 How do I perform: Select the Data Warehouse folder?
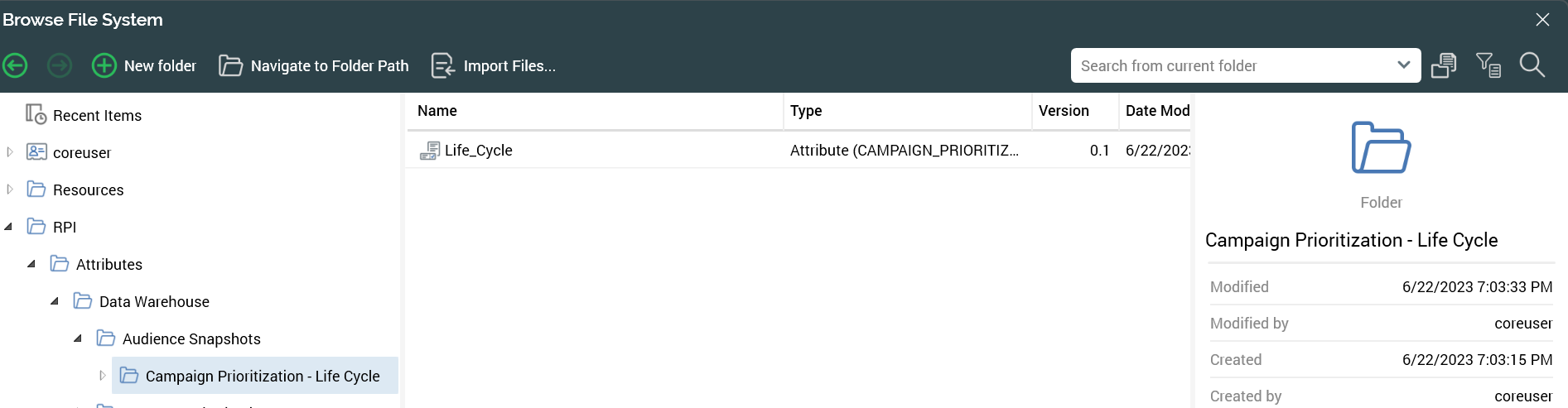(154, 302)
